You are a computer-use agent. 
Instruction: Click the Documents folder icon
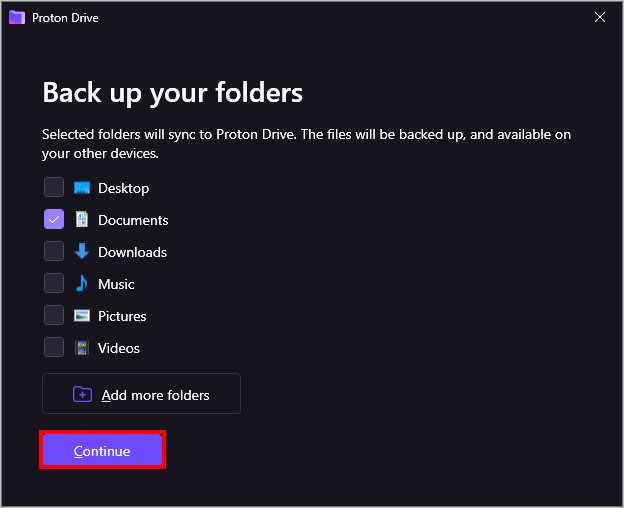tap(82, 220)
